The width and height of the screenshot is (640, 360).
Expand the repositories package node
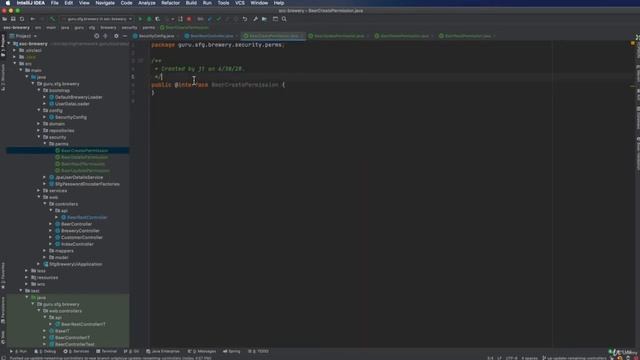point(39,131)
